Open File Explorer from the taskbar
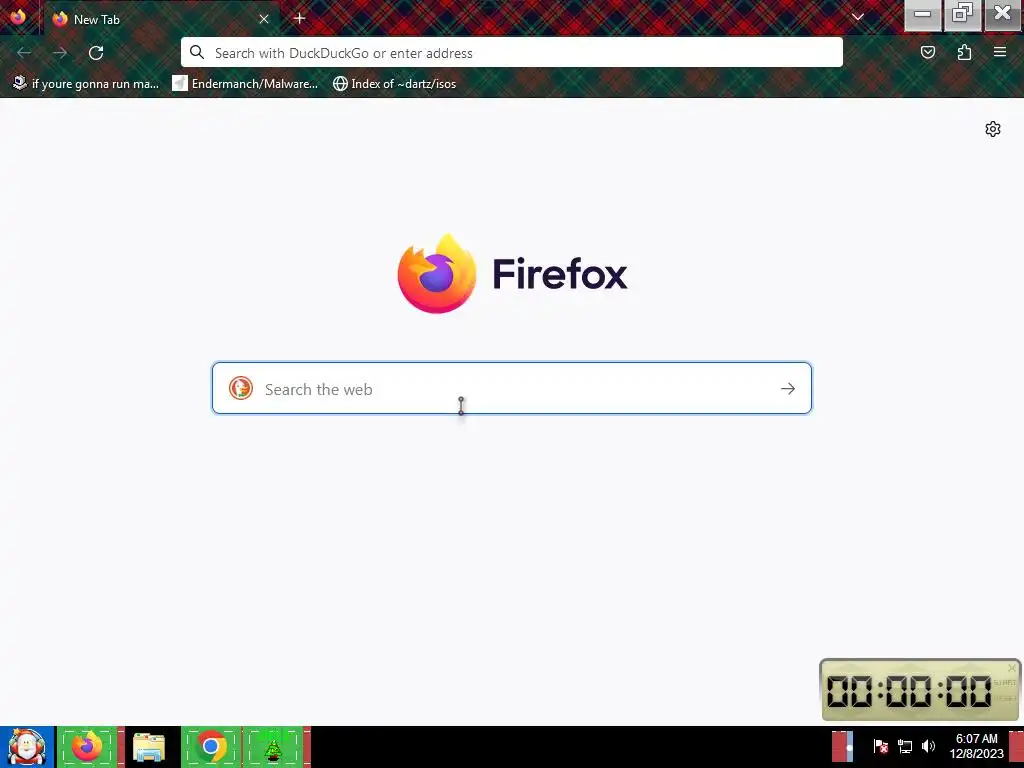 [150, 747]
